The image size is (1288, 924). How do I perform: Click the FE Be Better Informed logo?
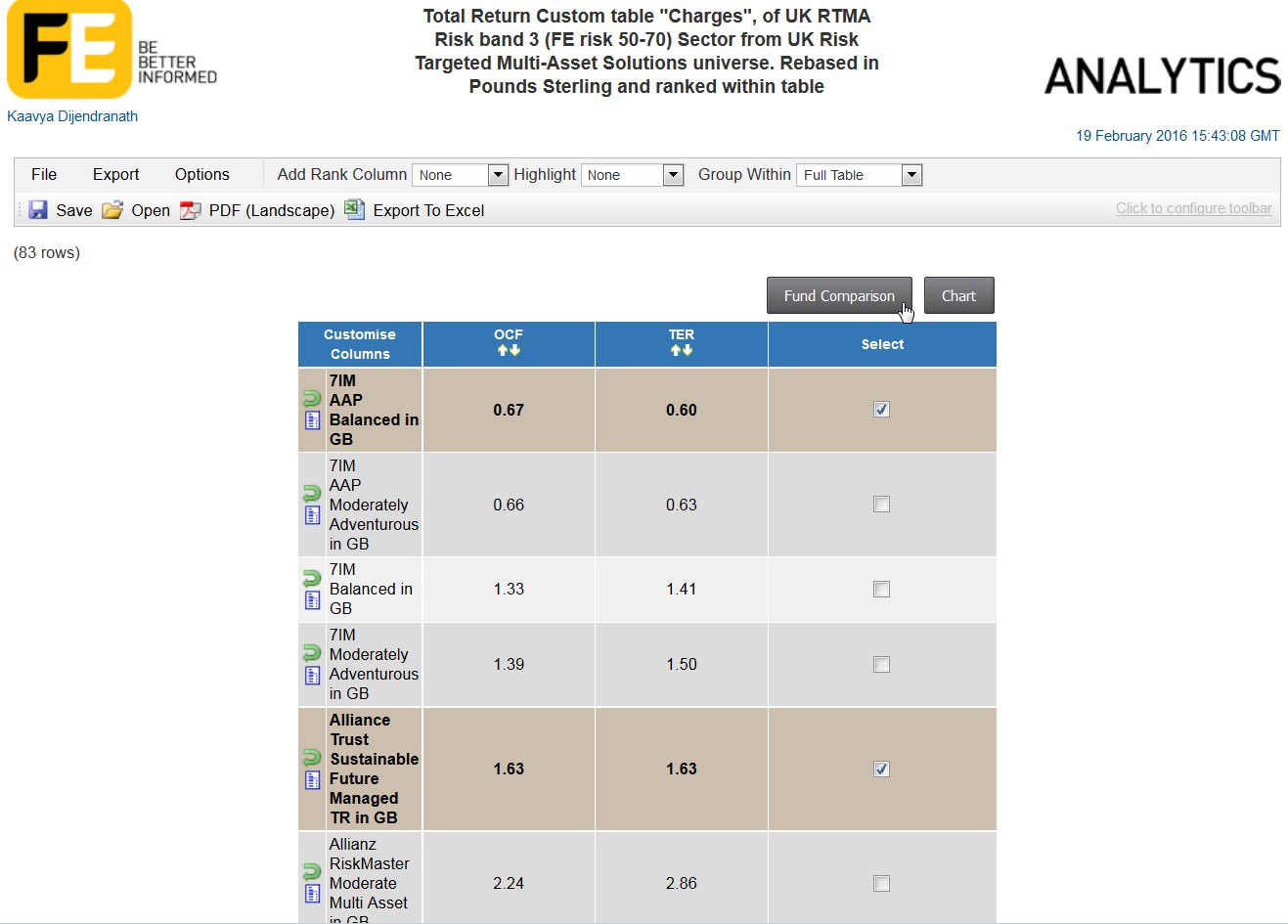tap(111, 50)
